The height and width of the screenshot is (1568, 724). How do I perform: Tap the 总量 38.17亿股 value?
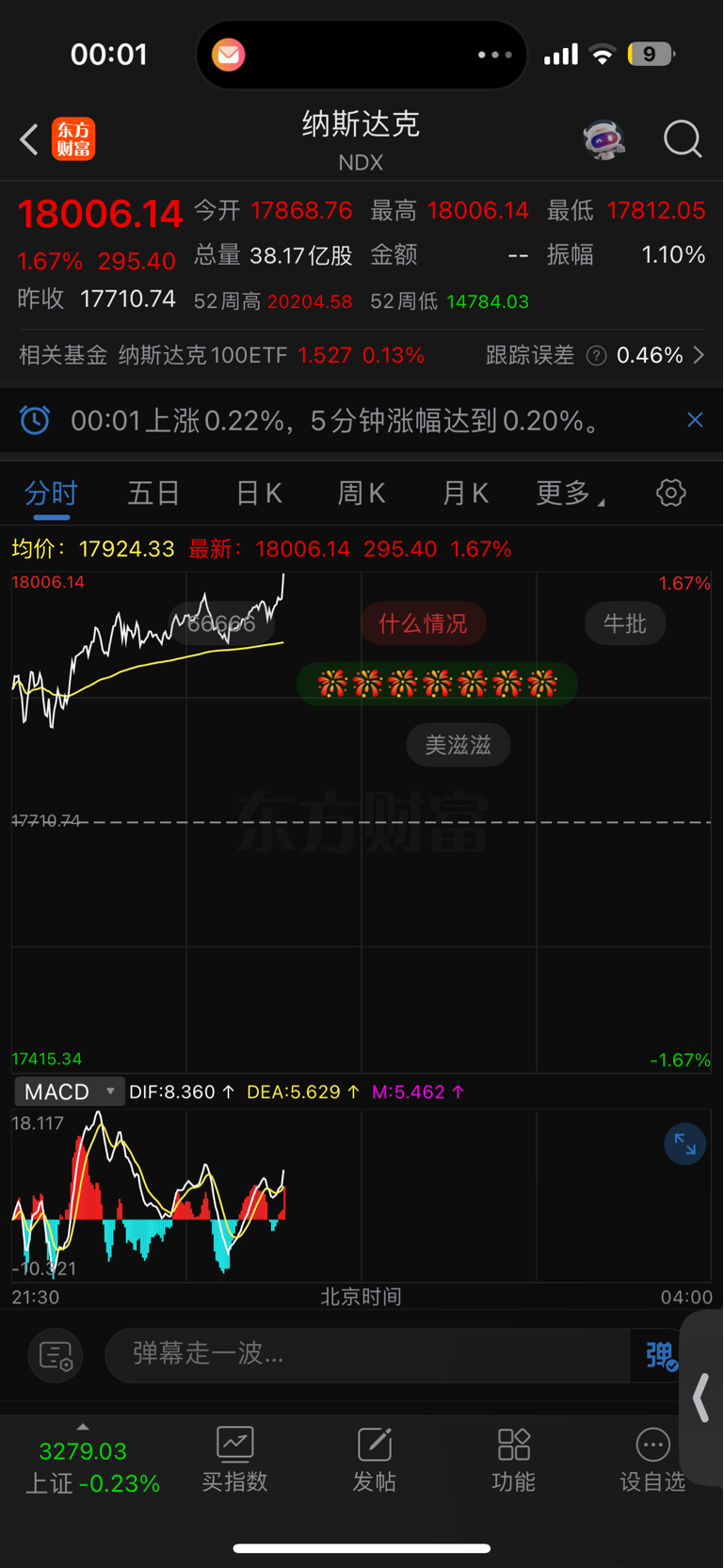tap(273, 255)
